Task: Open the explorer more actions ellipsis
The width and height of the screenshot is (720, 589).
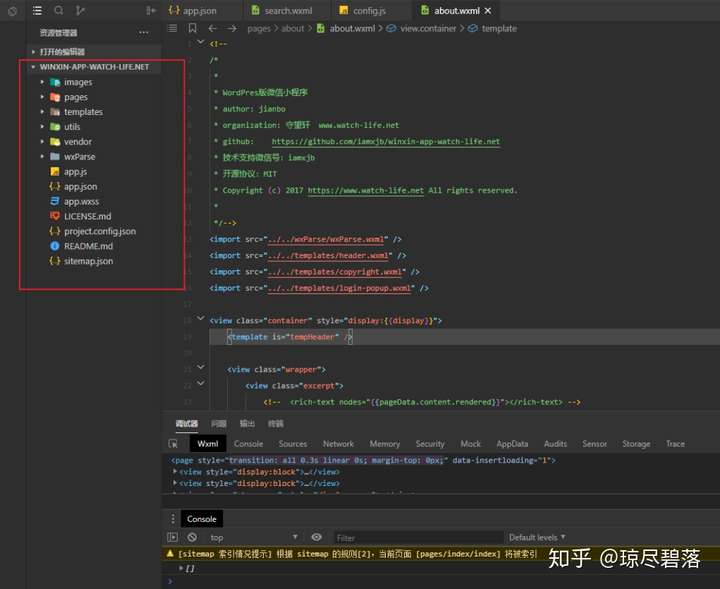Action: click(144, 33)
